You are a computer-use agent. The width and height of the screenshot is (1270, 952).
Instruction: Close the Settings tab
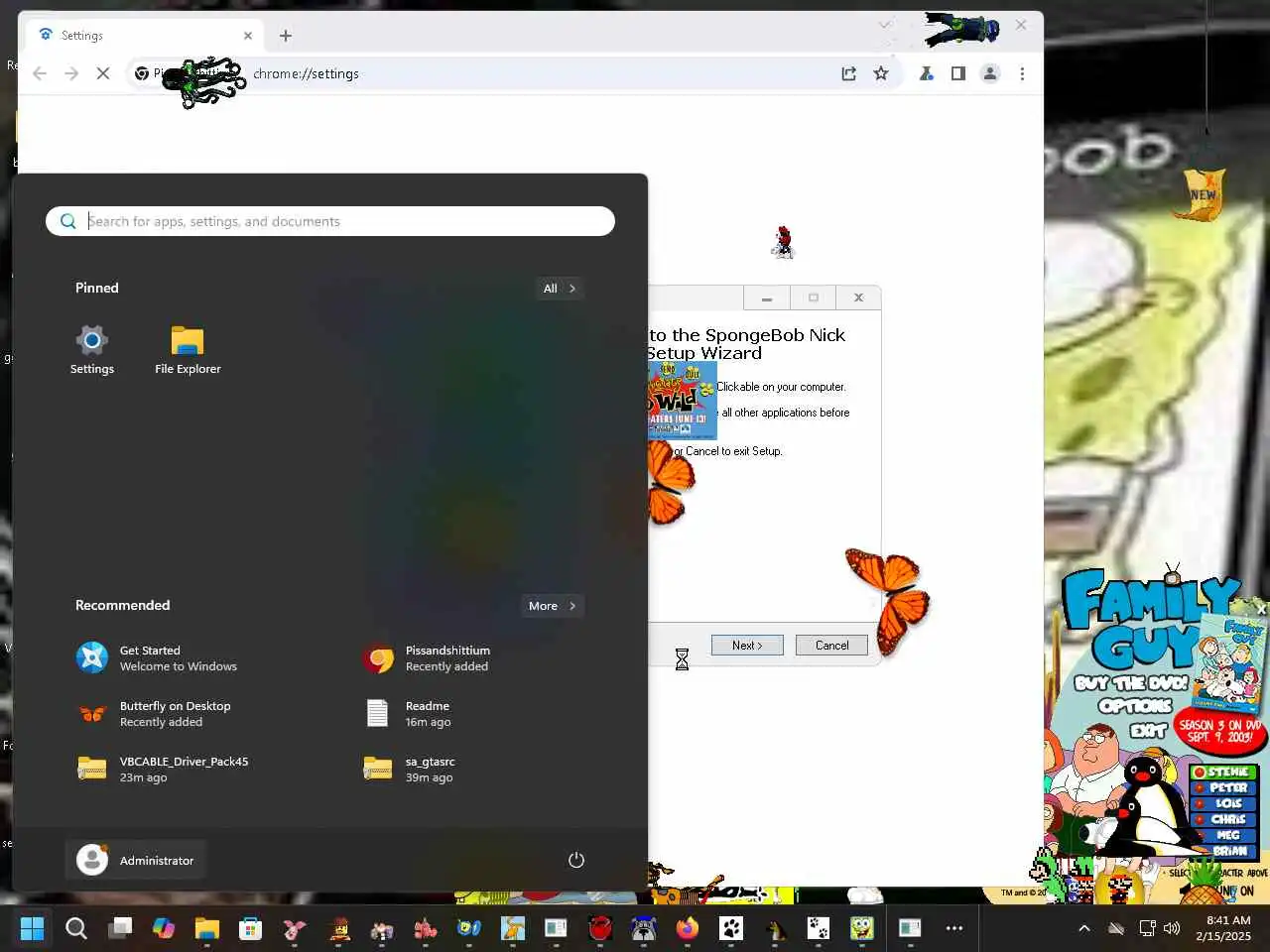click(248, 36)
